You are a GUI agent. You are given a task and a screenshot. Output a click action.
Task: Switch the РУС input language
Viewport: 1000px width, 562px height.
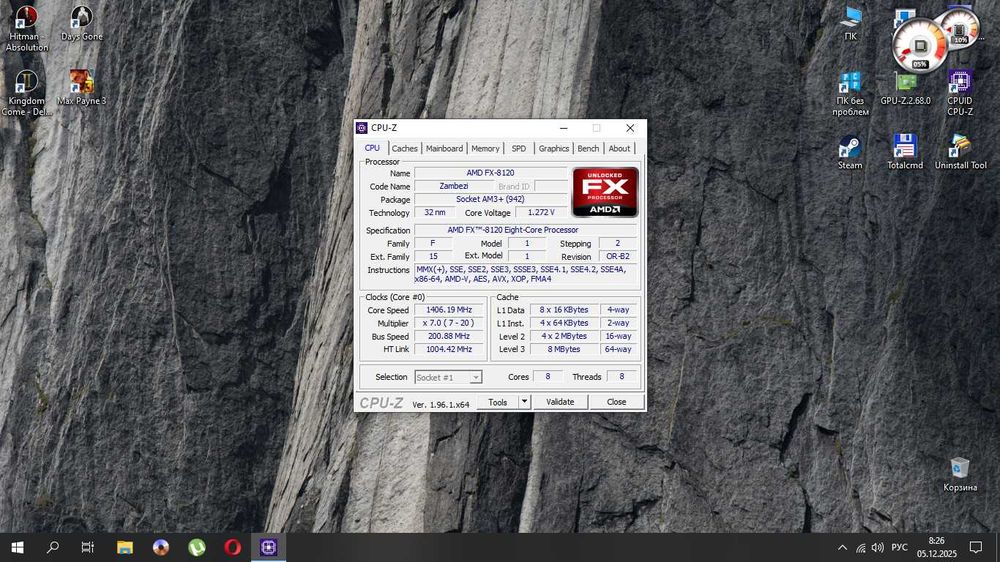pyautogui.click(x=899, y=548)
